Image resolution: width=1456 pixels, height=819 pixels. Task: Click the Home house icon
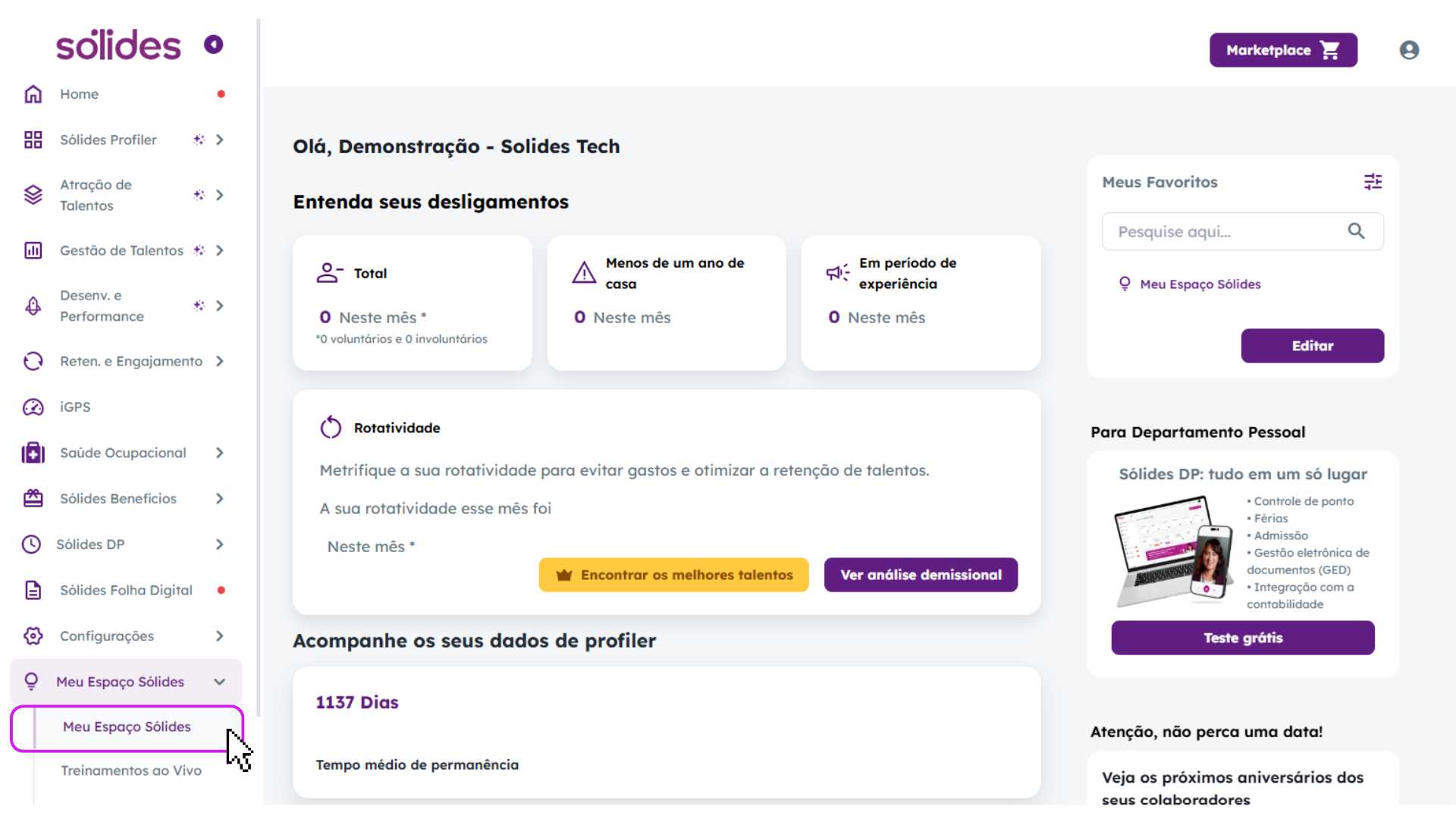(33, 94)
